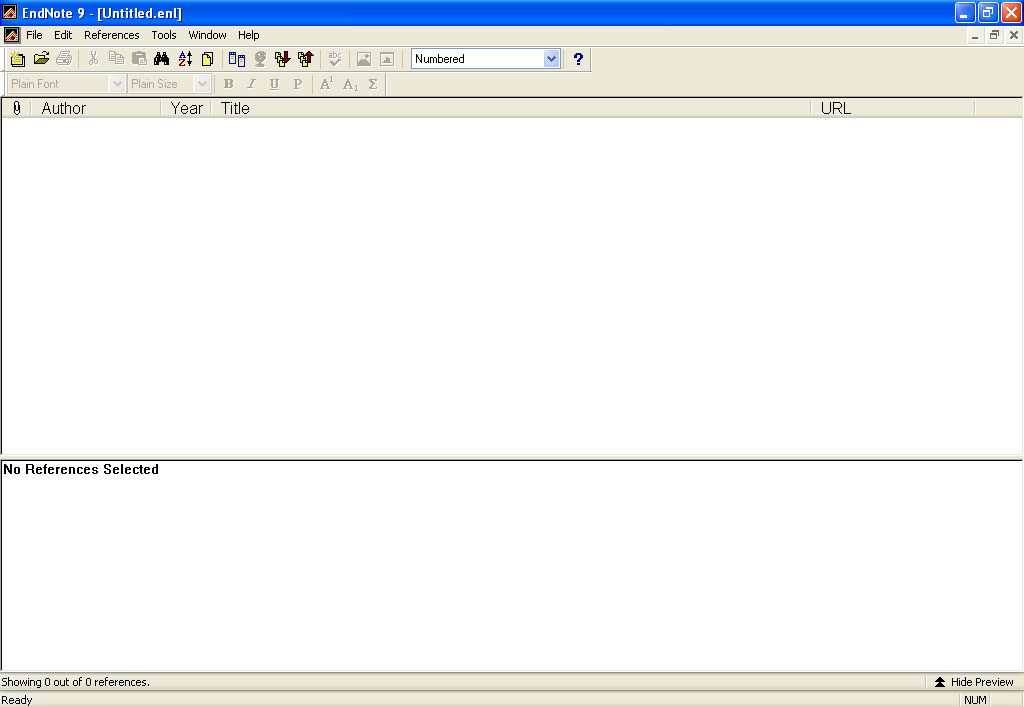Viewport: 1024px width, 707px height.
Task: Click the Copy toolbar icon
Action: coord(116,59)
